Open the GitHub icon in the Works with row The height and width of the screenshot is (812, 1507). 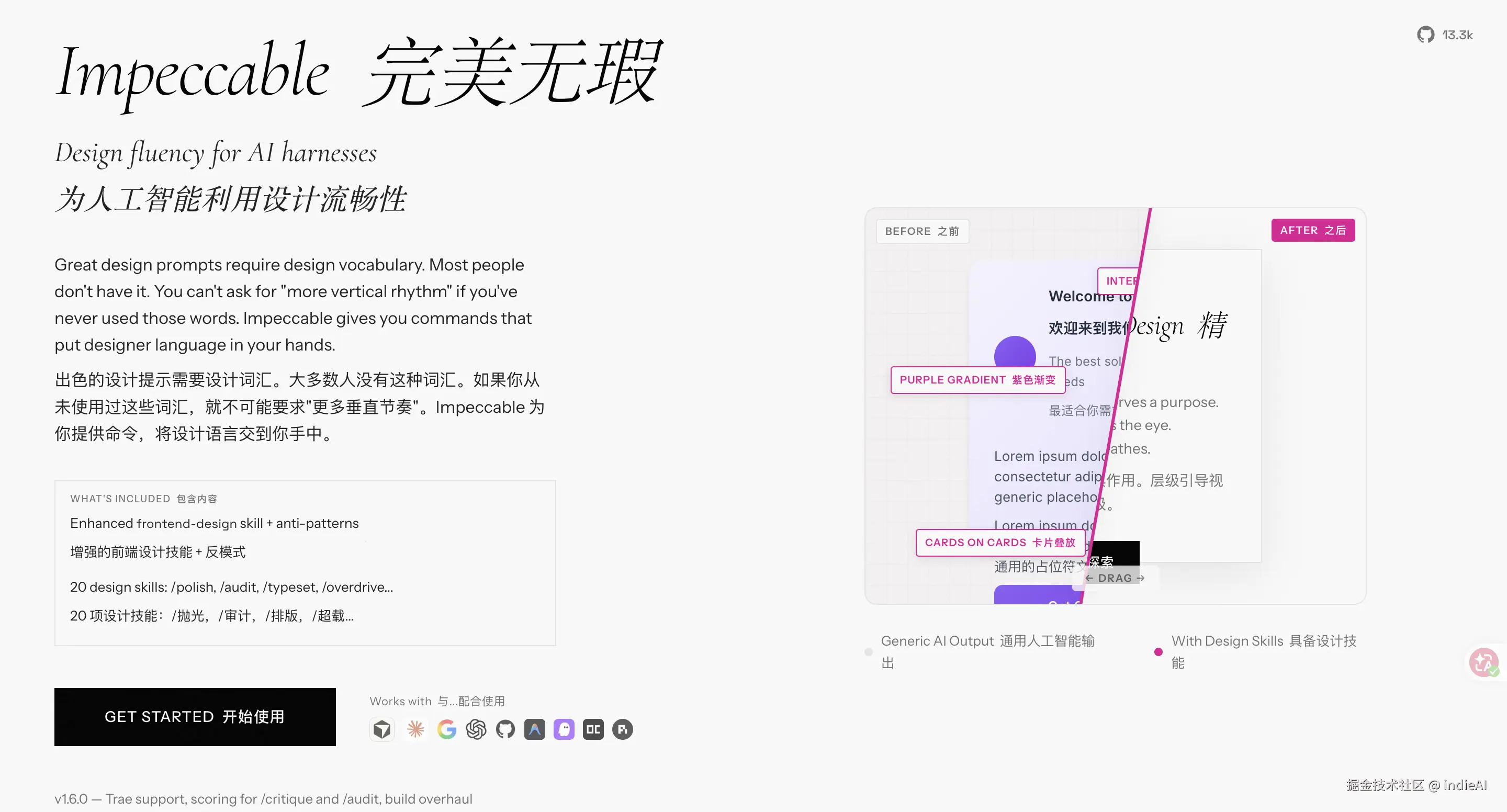[505, 729]
